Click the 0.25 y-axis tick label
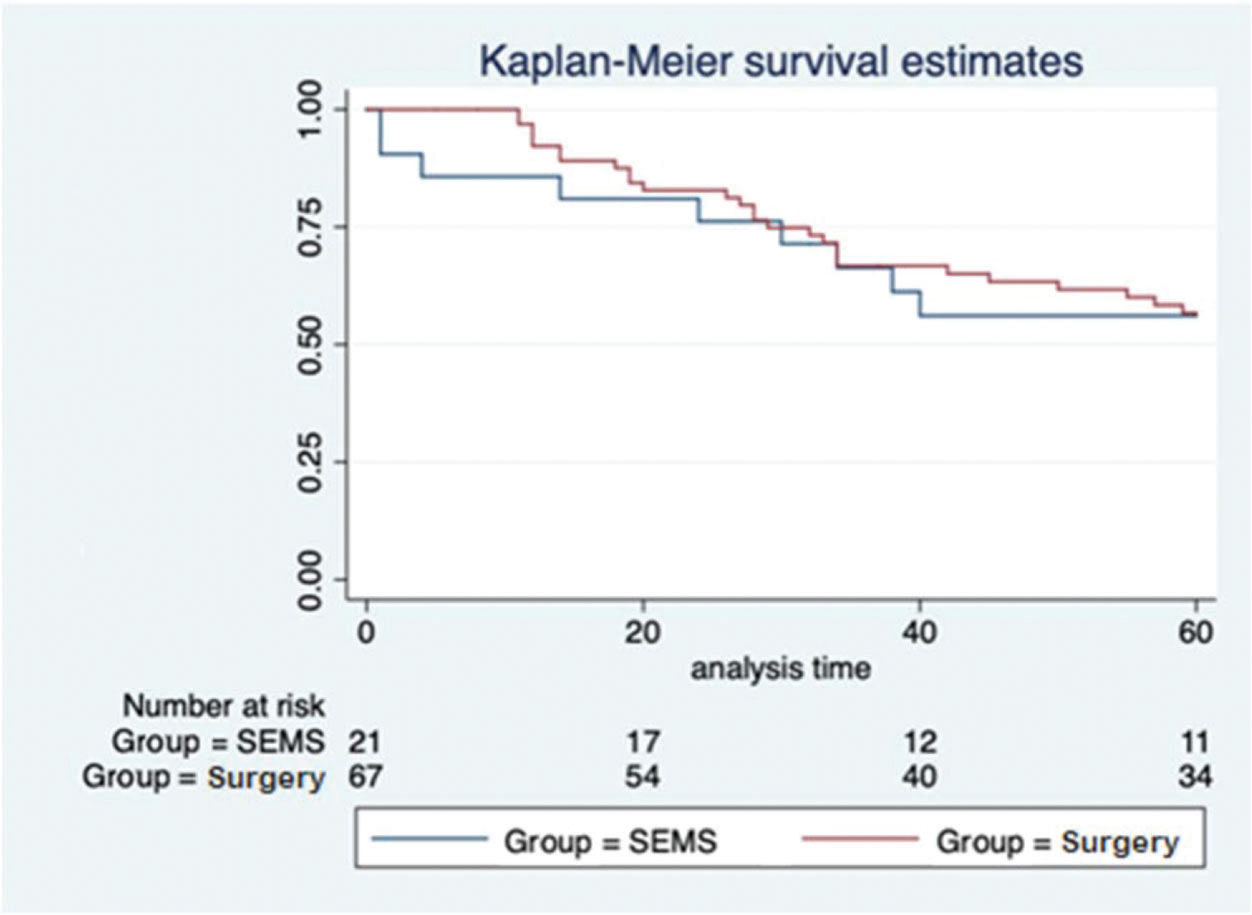Screen dimensions: 1252x915 click(x=311, y=462)
